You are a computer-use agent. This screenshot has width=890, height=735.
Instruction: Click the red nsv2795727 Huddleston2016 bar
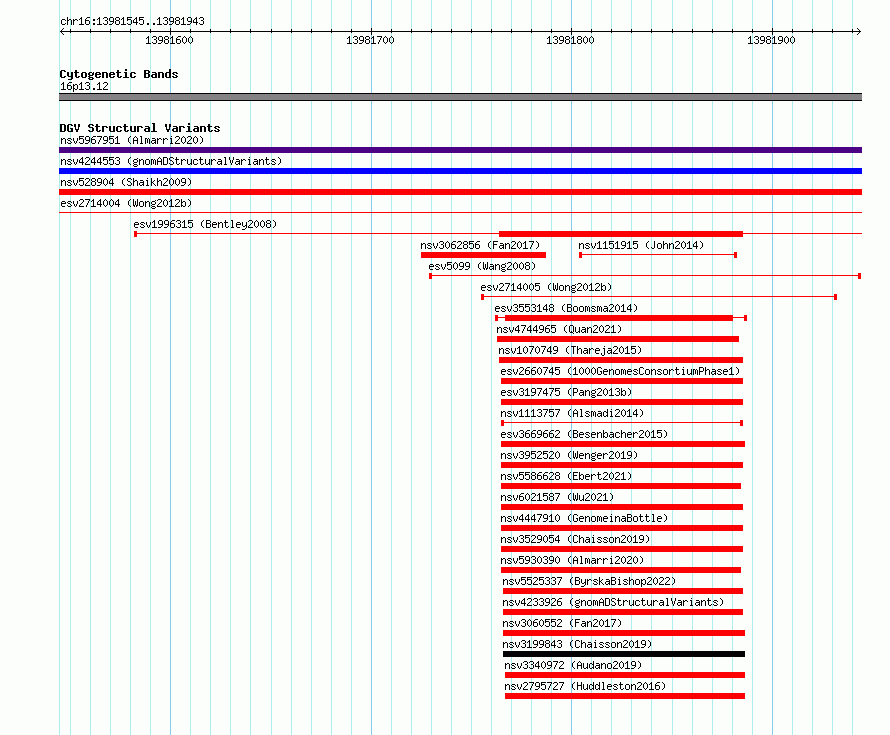[x=625, y=696]
